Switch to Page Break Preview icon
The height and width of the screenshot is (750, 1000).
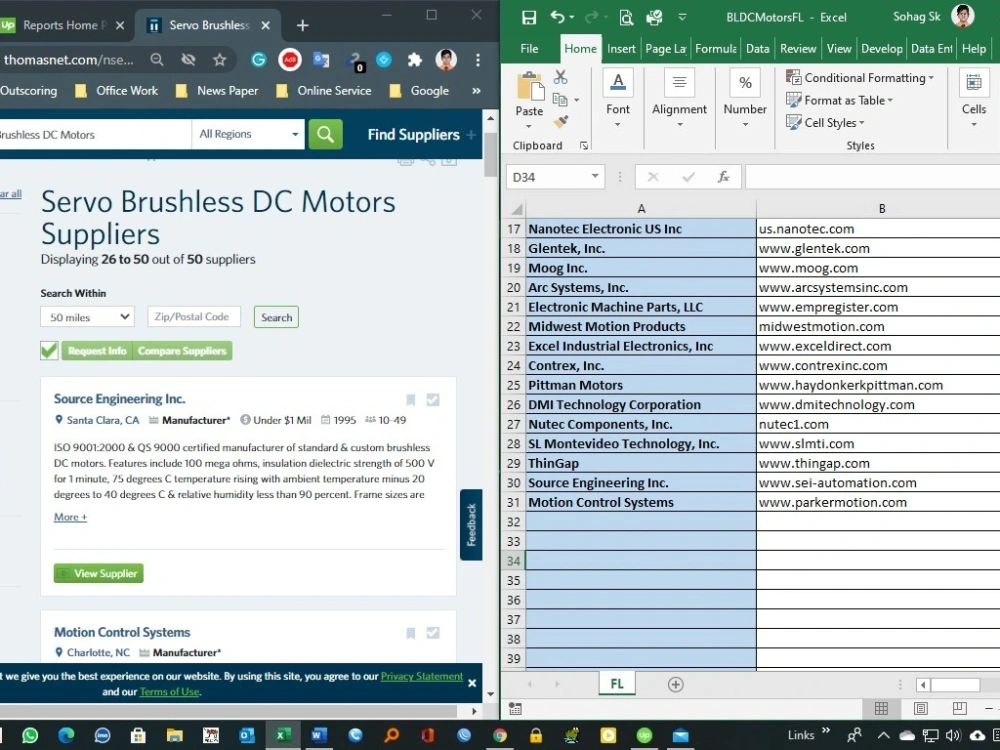click(959, 709)
